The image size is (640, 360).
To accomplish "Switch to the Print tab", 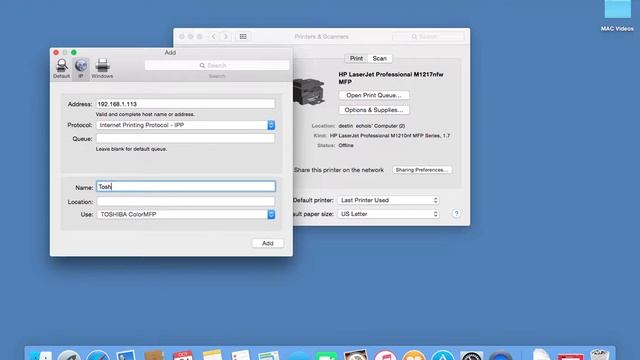I will (356, 58).
